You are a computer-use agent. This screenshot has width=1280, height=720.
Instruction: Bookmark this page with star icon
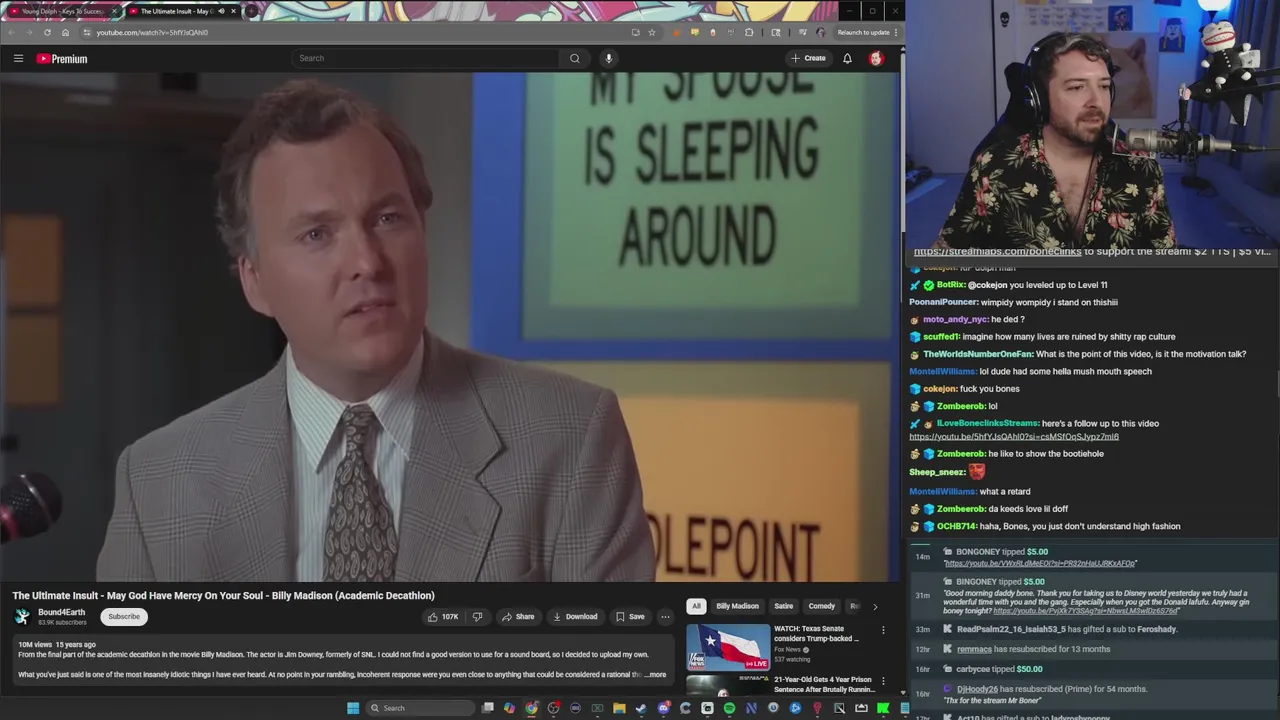tap(652, 32)
